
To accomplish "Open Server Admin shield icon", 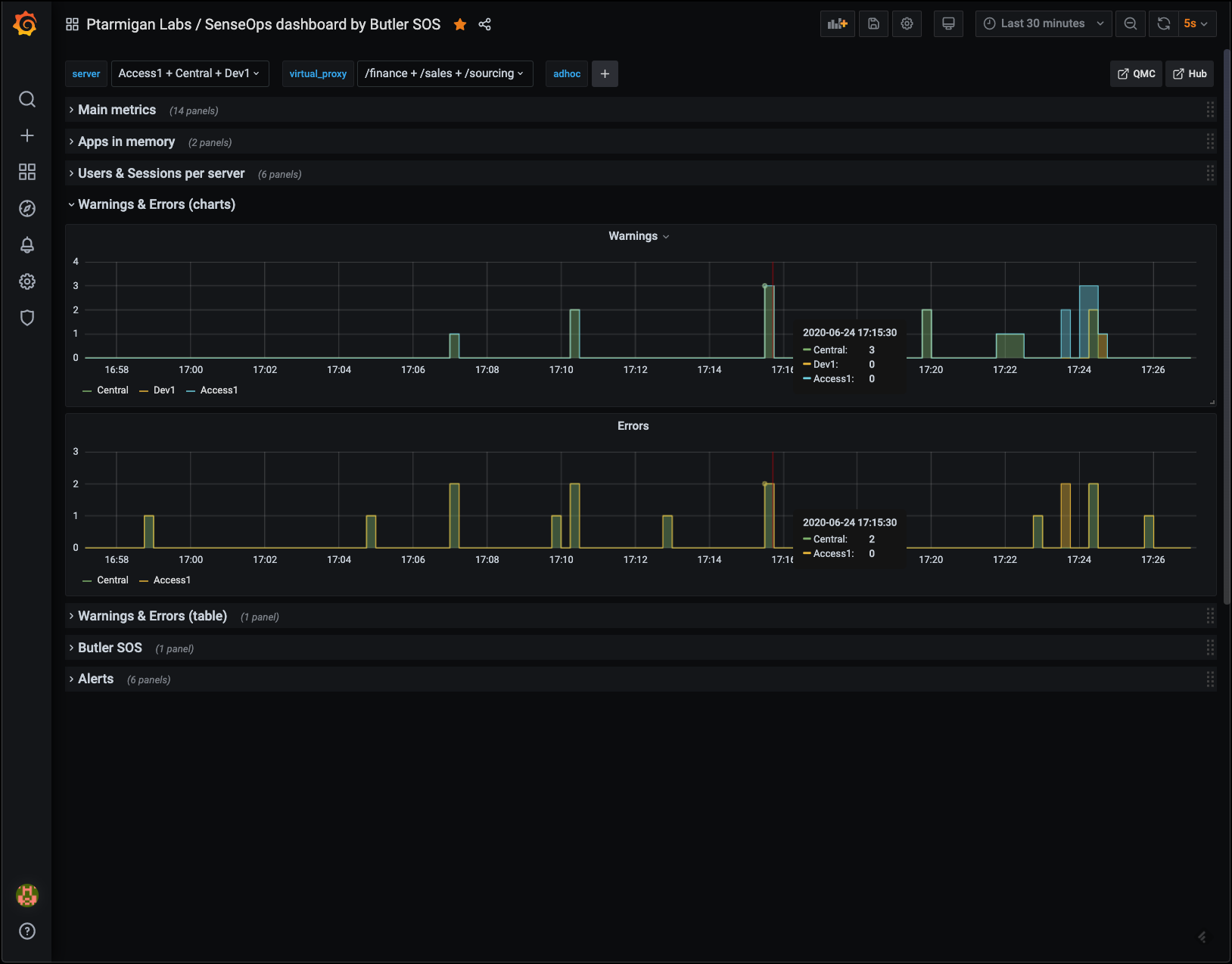I will click(27, 318).
